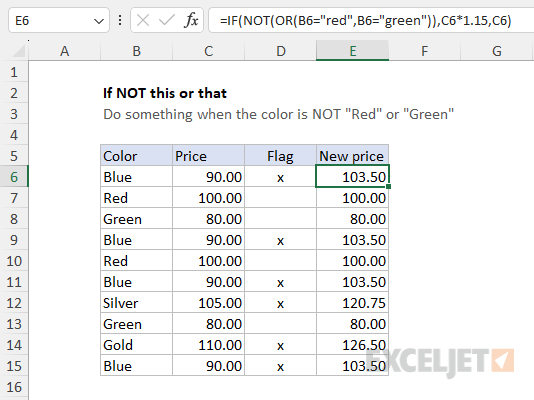The image size is (534, 400).
Task: Click the 'Color' table header cell
Action: (137, 156)
